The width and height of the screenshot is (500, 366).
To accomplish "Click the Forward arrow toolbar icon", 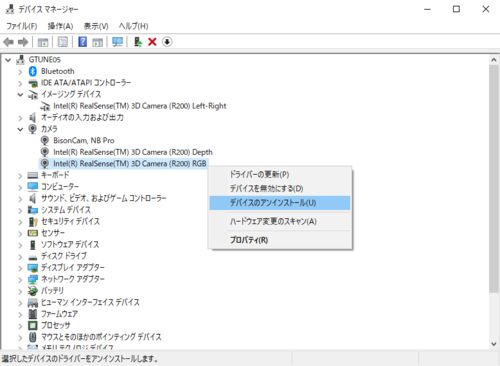I will (x=23, y=42).
